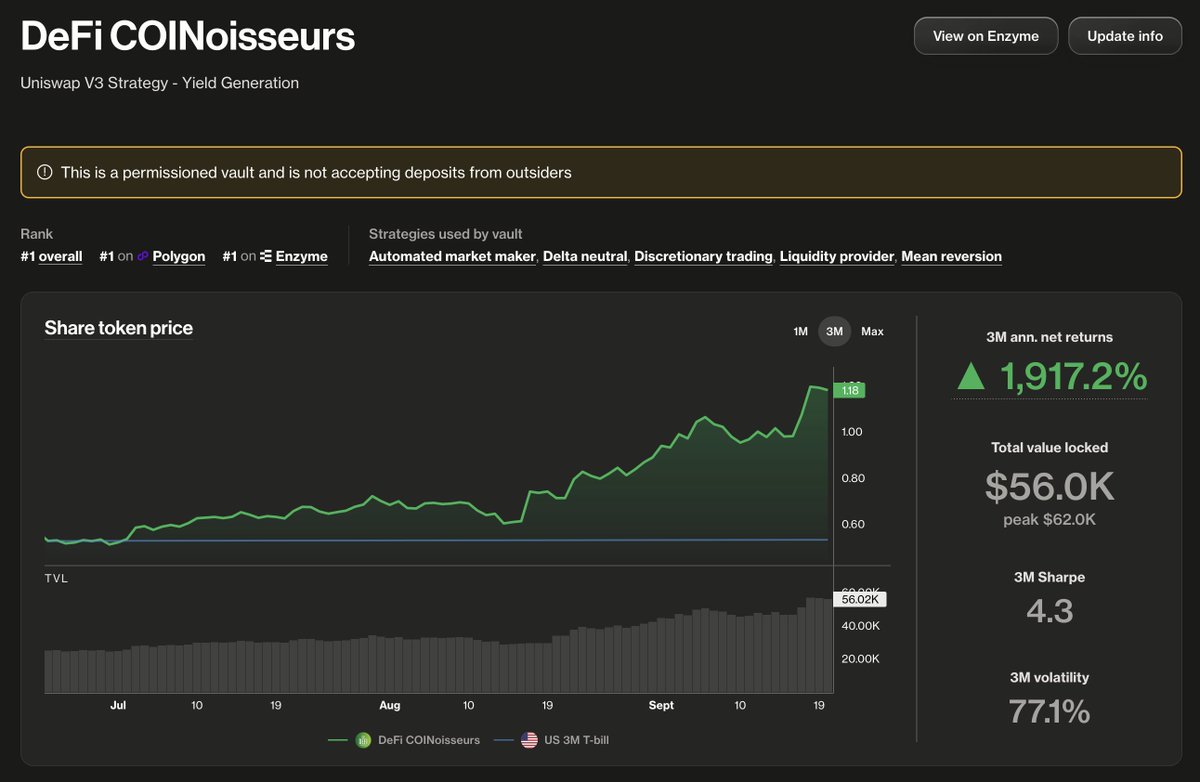Screen dimensions: 1200x782
Task: Click the DeFi COINoisseurs page title
Action: 188,37
